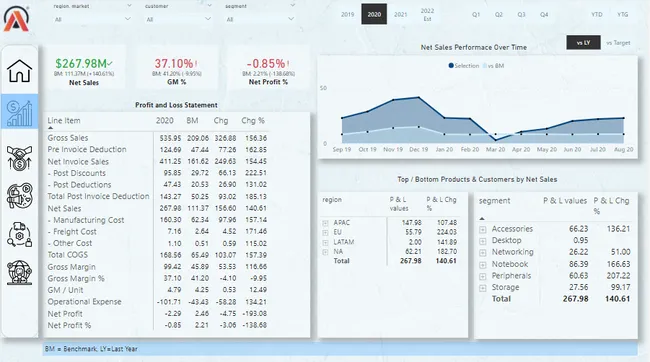Open the executive globe icon page
Screen dimensions: 650x362
click(x=19, y=272)
